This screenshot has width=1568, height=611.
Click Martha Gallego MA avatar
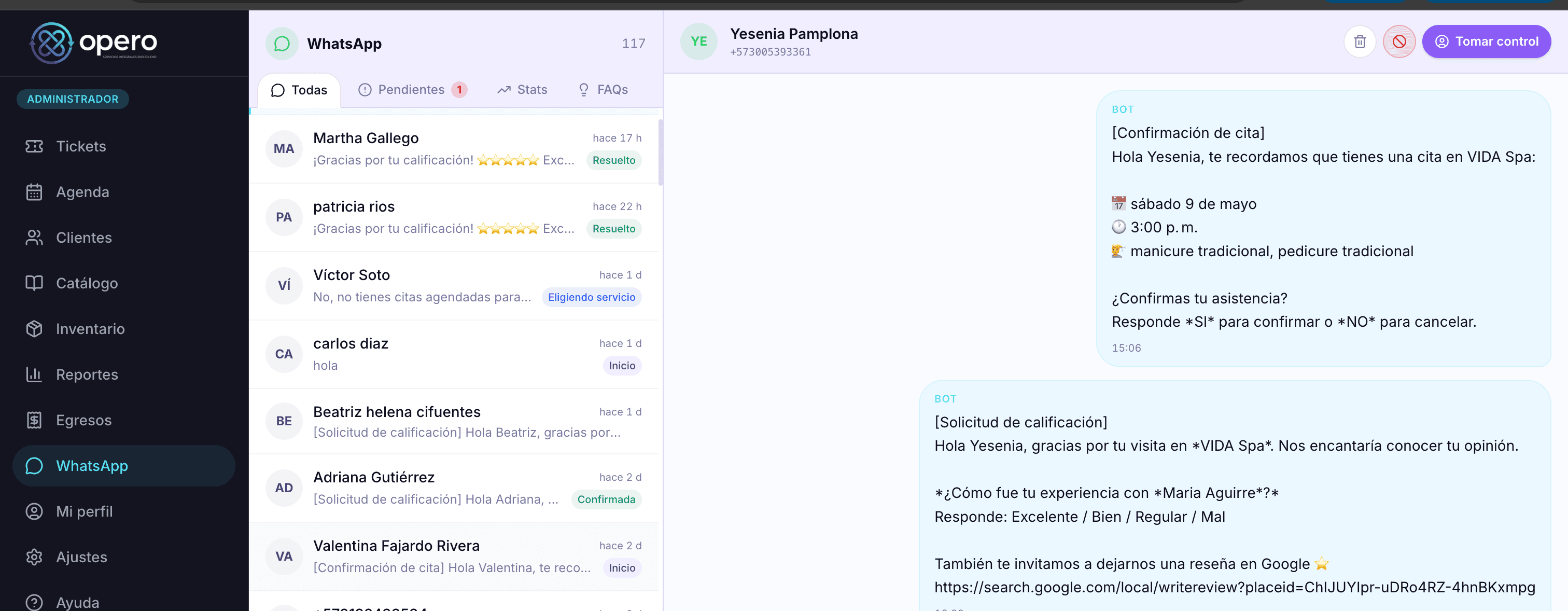click(284, 149)
